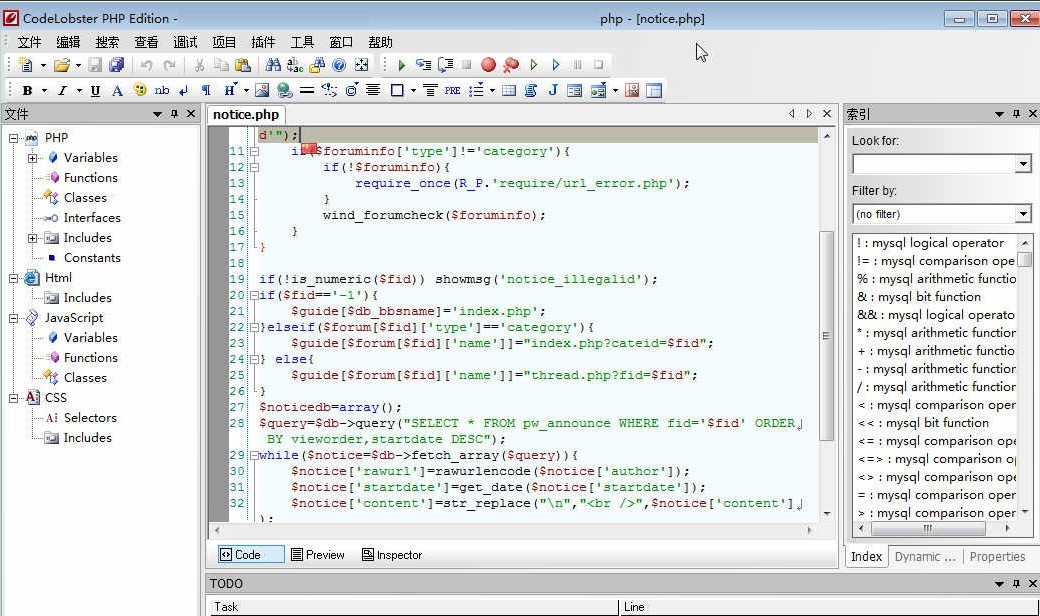Apply Bold with the B icon
1040x616 pixels.
[27, 90]
